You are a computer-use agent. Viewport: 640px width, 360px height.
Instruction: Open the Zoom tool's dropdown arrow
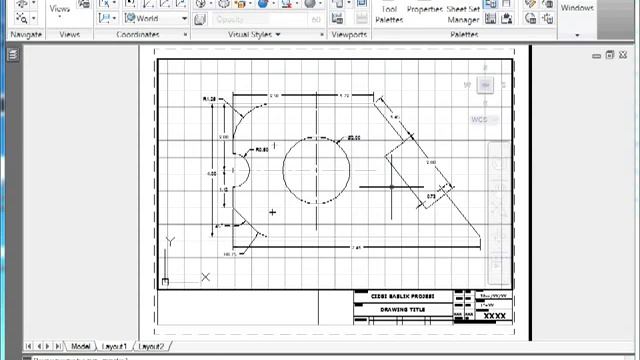[x=34, y=18]
